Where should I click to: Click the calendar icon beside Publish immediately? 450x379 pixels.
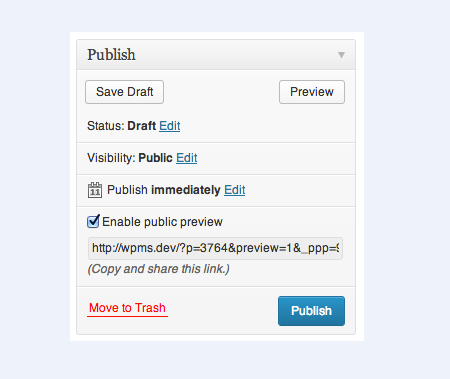point(95,190)
